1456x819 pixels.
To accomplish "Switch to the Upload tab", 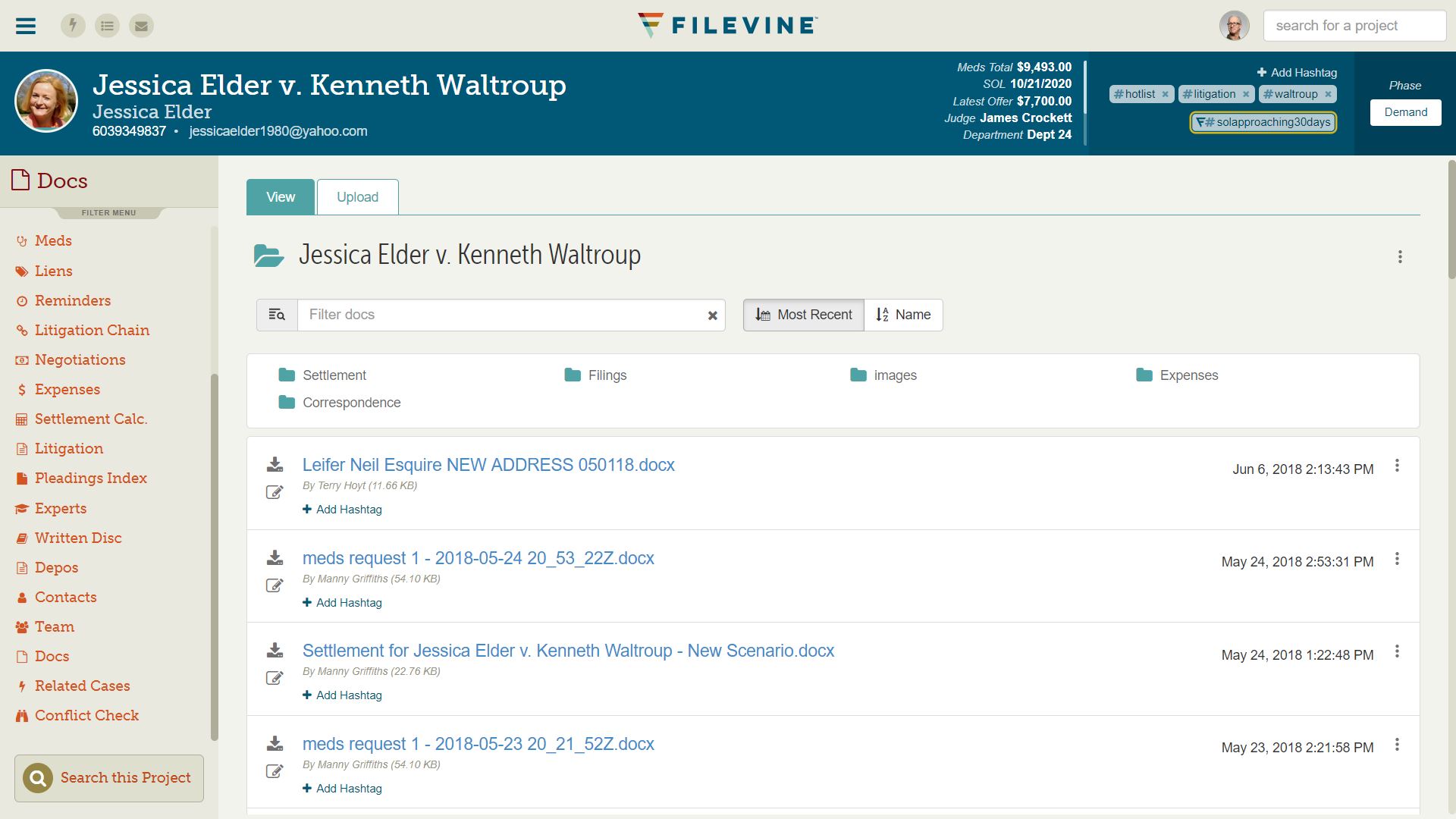I will (x=357, y=196).
